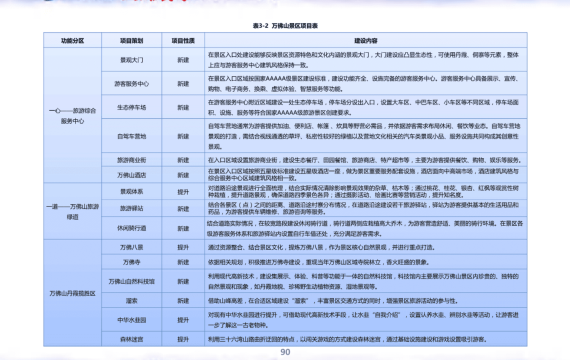Select the 景观大门 project cell

pyautogui.click(x=132, y=60)
